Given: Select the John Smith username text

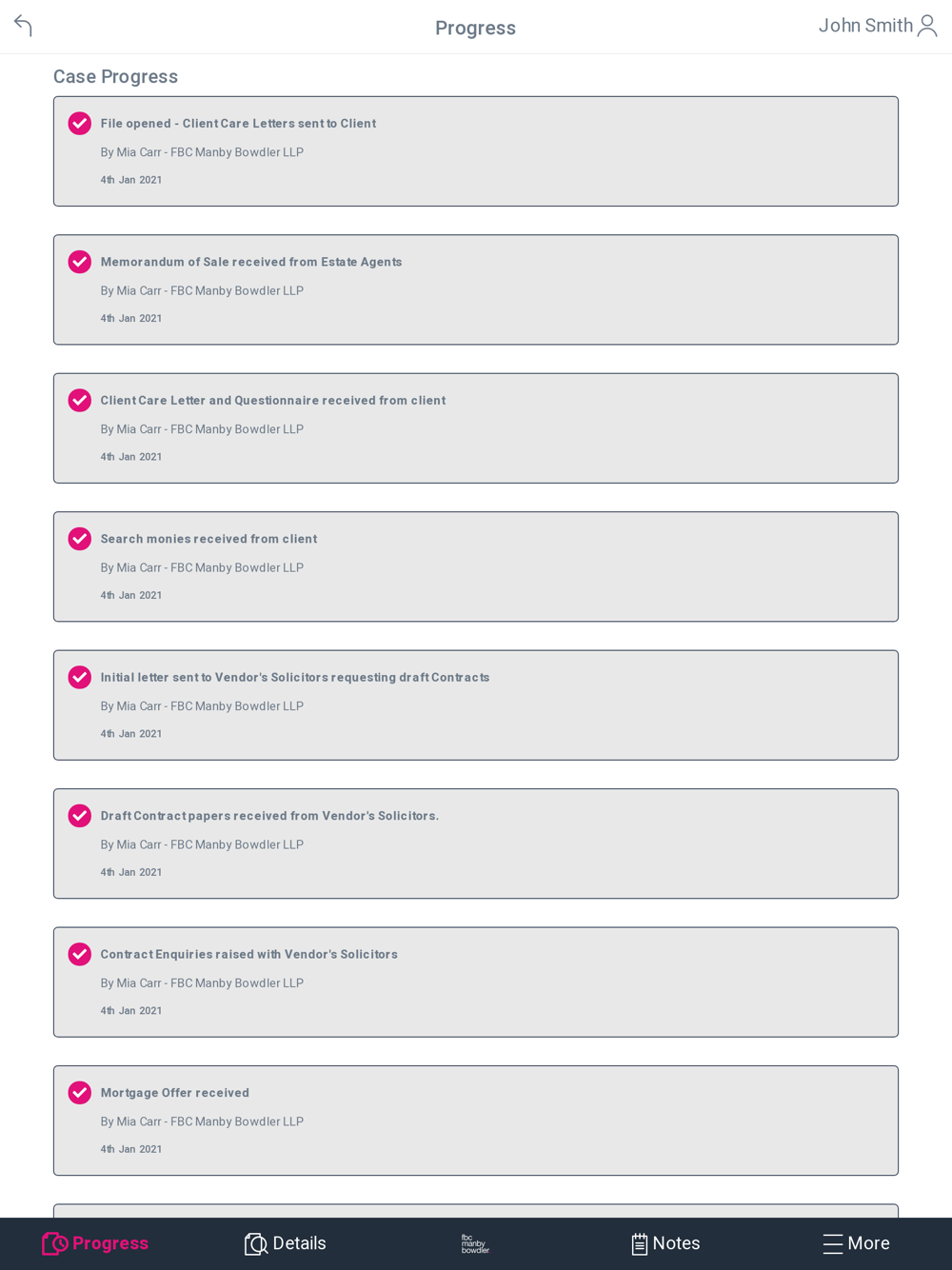Looking at the screenshot, I should (865, 26).
